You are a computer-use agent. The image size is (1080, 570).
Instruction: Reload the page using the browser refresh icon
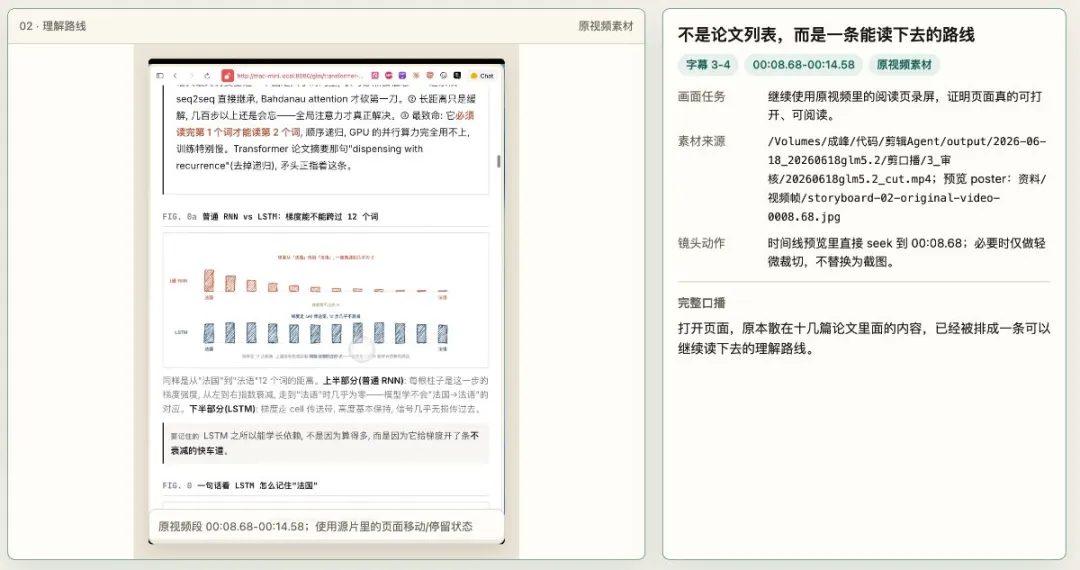click(207, 76)
